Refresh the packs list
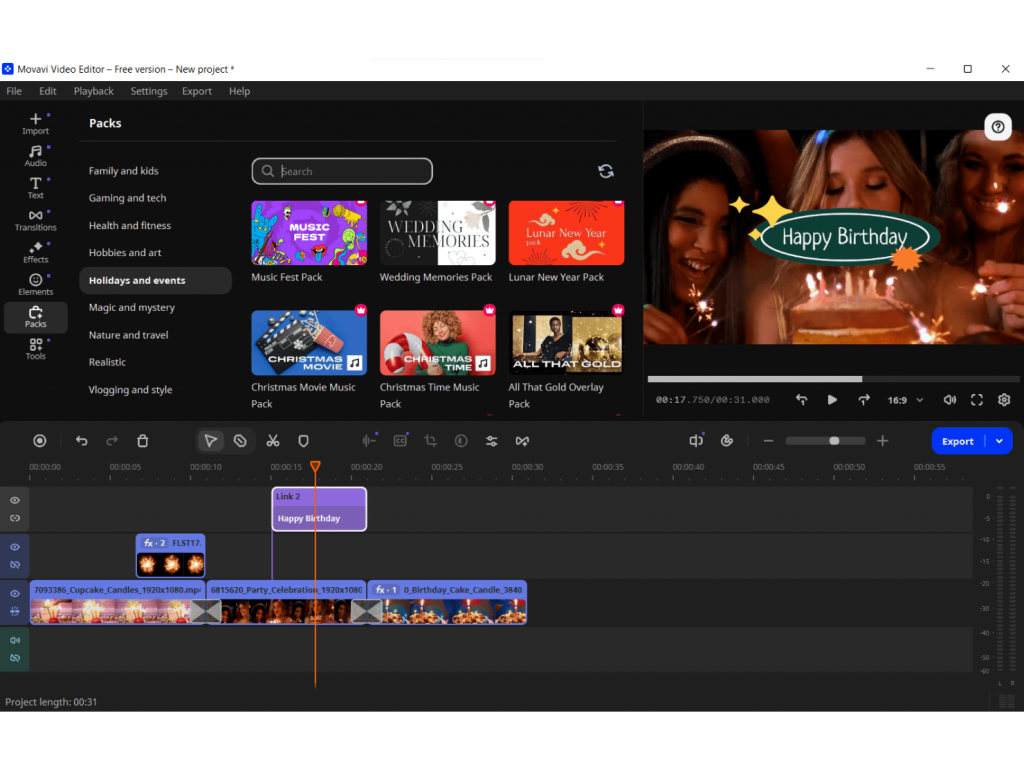 605,171
